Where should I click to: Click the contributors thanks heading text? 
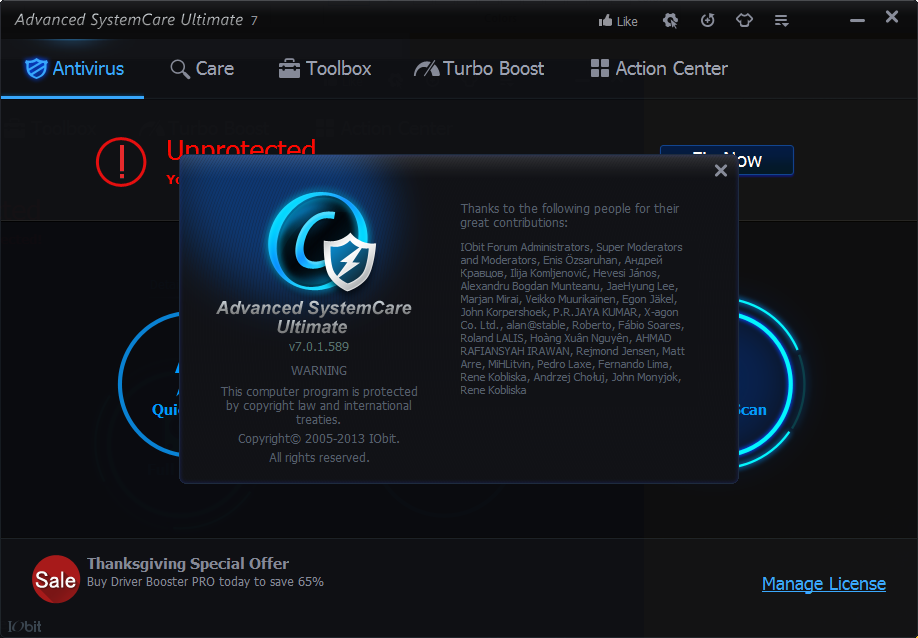pos(570,215)
